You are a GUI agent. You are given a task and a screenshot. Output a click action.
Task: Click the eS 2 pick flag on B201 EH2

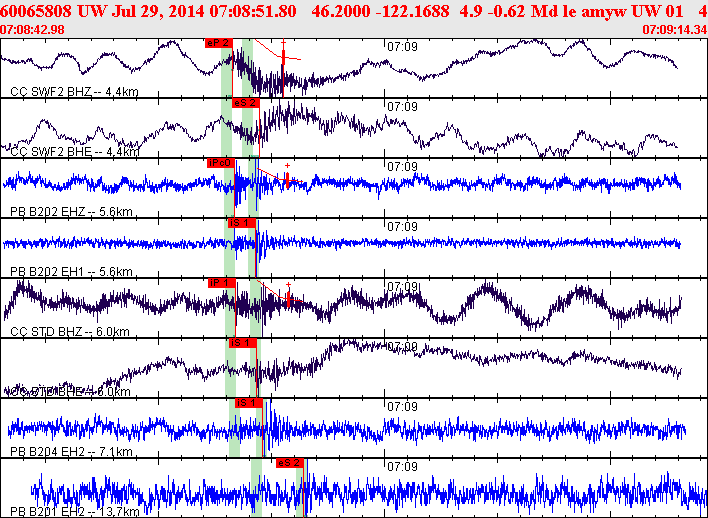[290, 463]
